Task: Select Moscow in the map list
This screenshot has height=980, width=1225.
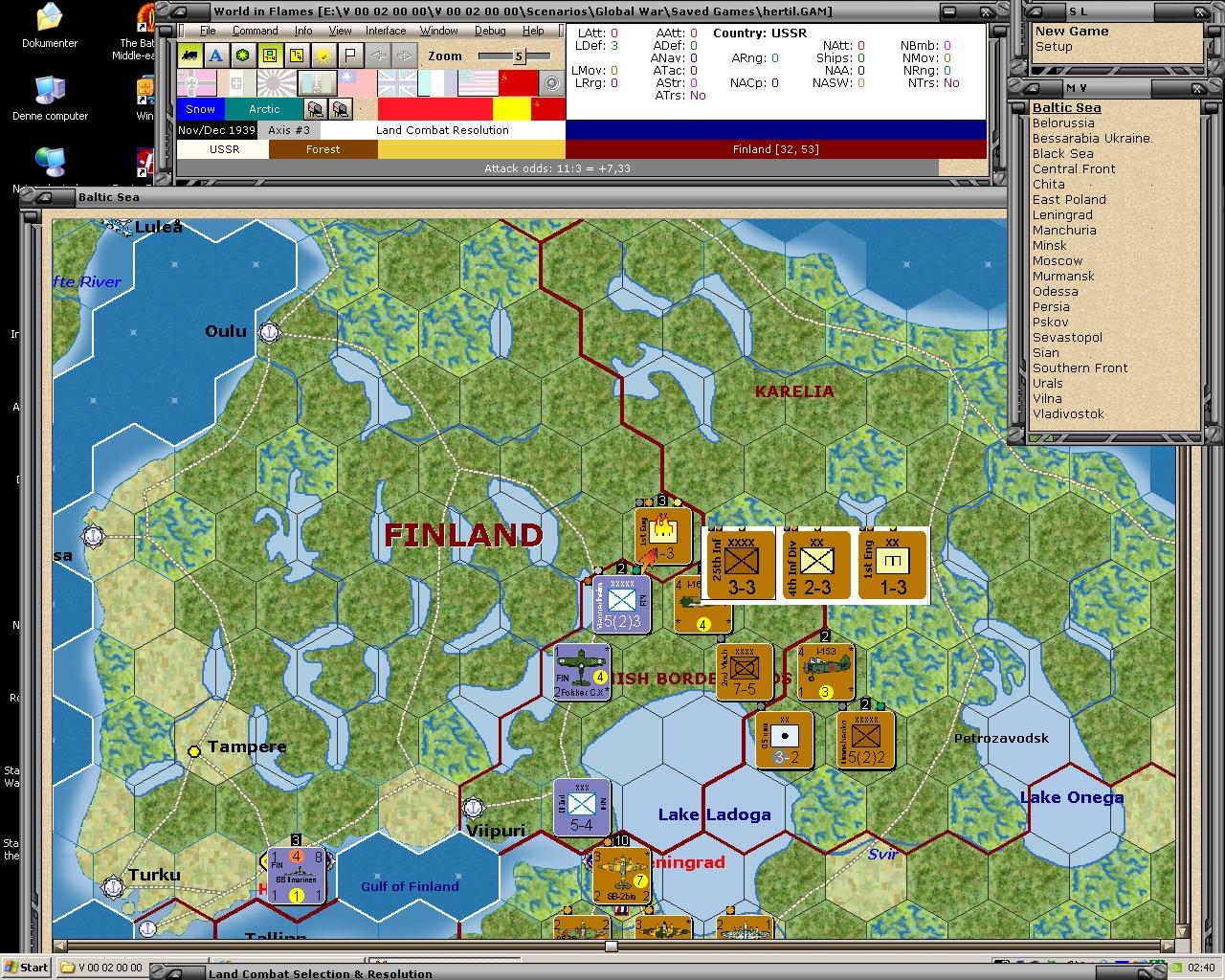Action: [x=1058, y=261]
